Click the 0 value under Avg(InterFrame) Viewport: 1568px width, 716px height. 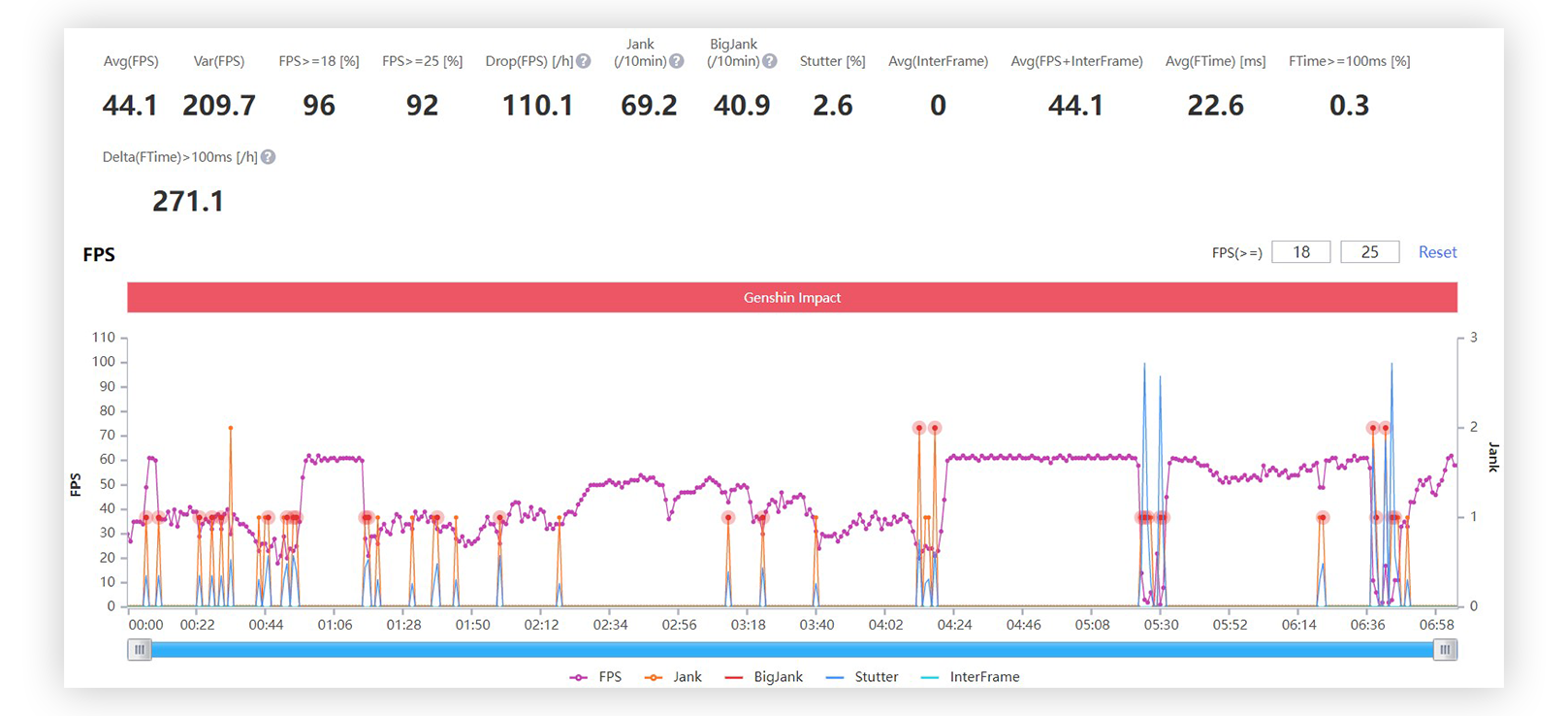[x=938, y=106]
